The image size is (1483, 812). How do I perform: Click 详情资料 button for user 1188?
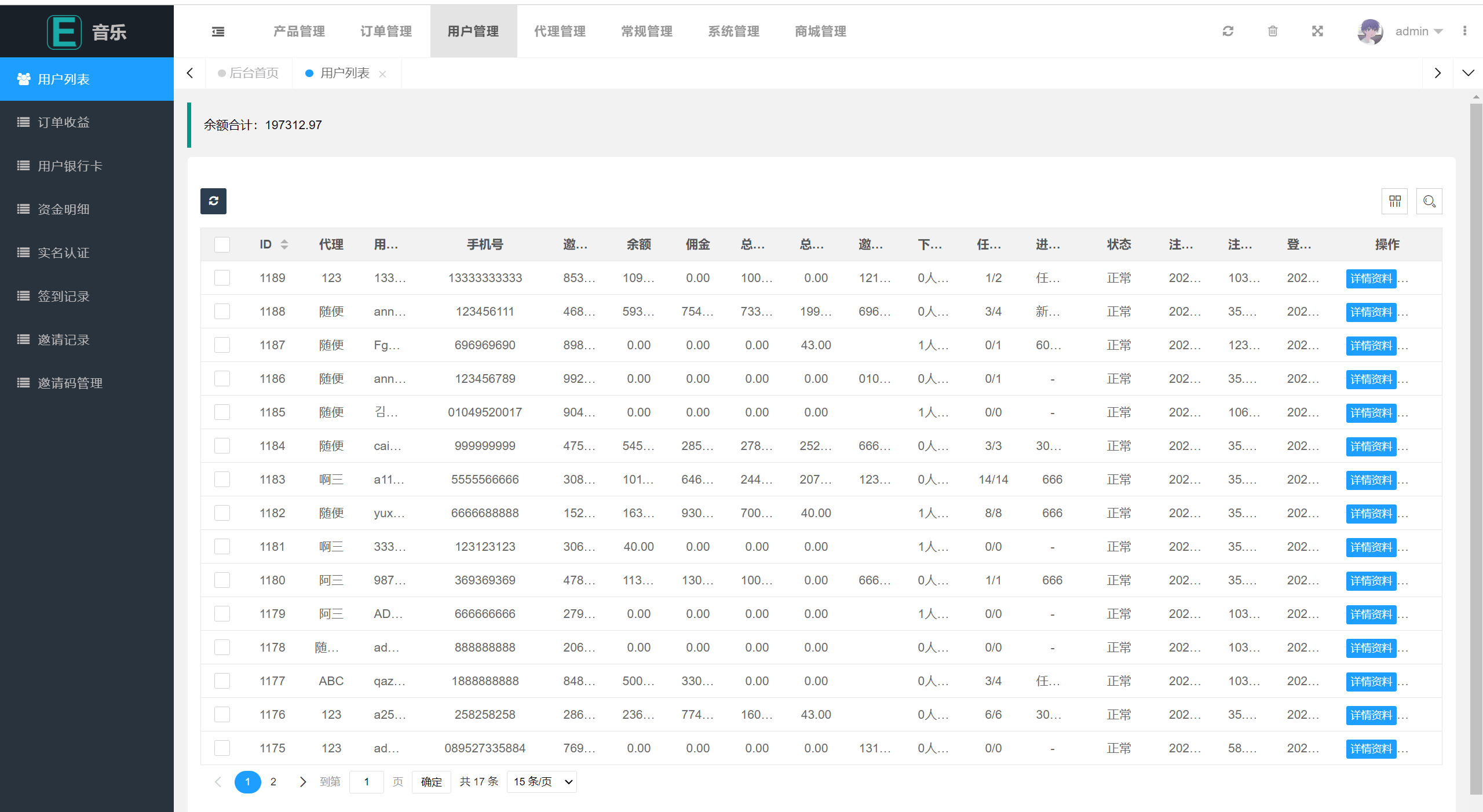pyautogui.click(x=1371, y=312)
